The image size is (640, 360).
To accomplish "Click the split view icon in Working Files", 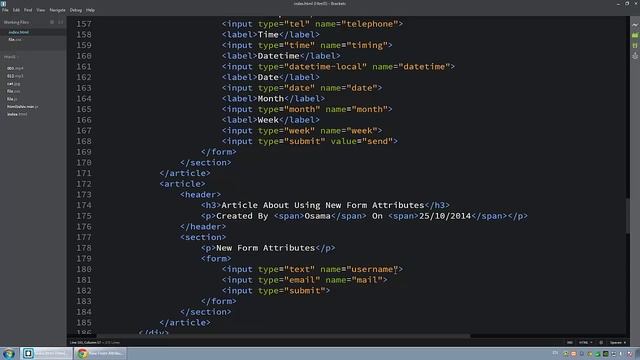I will tap(60, 22).
